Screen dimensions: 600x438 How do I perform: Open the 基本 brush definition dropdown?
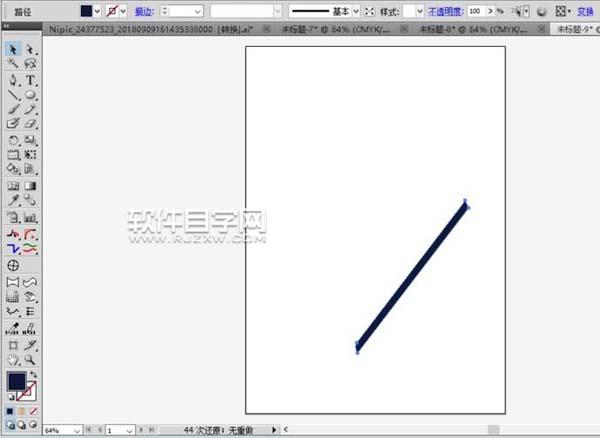(x=356, y=12)
